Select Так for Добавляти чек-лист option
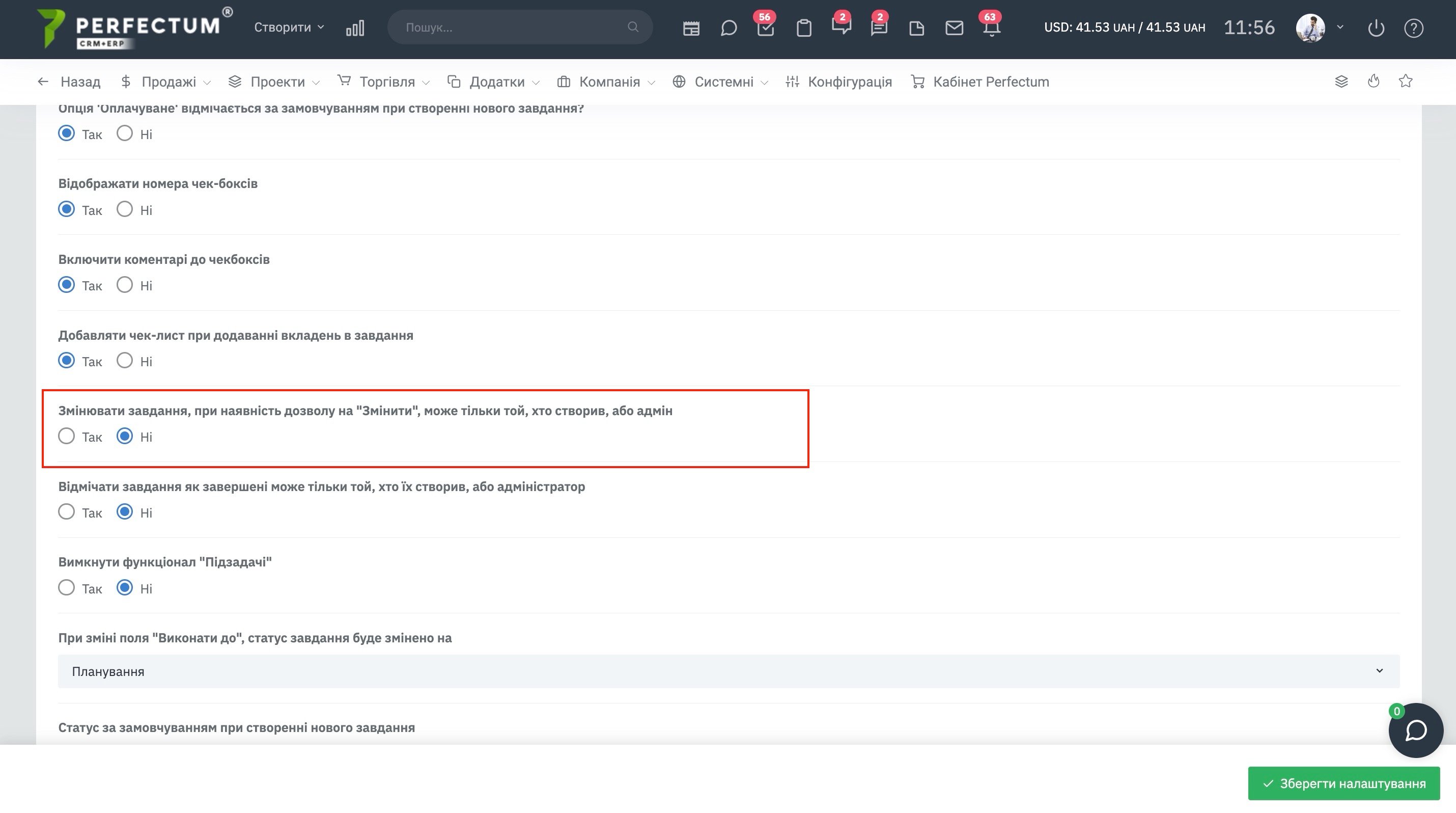1456x813 pixels. [67, 360]
